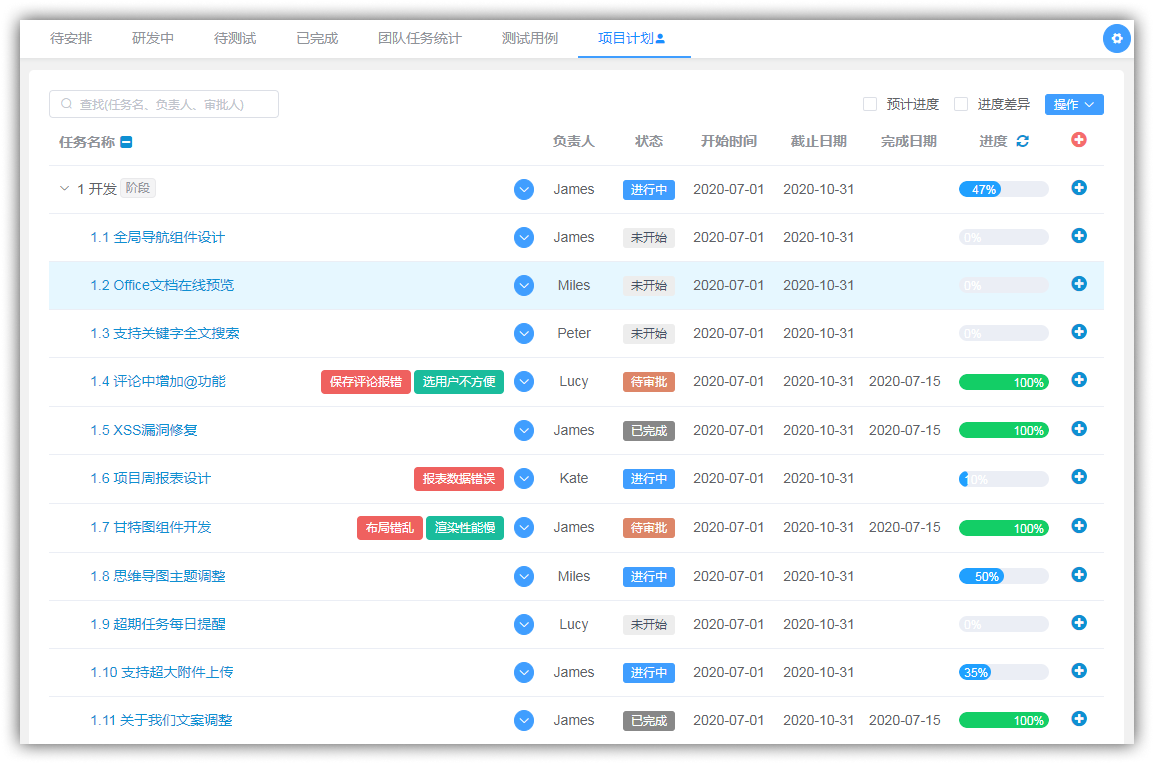Click the plus icon on 1.11 关于我们文案调整 row

click(1078, 719)
